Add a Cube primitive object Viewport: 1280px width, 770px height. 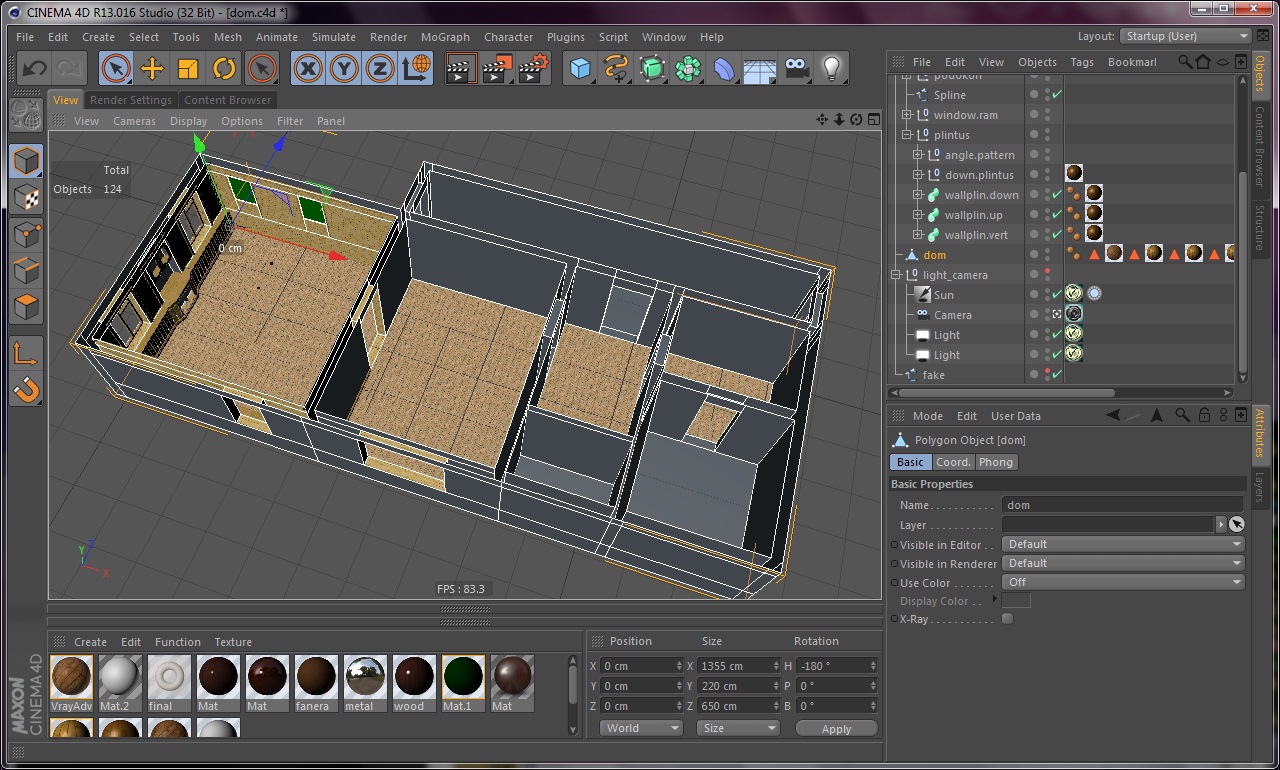[580, 69]
